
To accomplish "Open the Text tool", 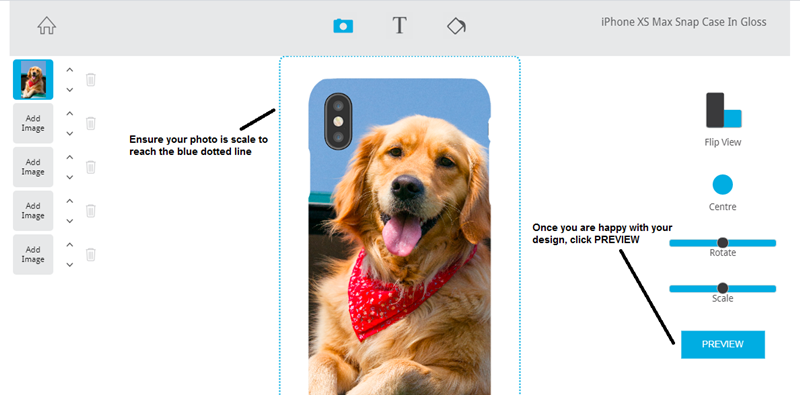I will [399, 26].
